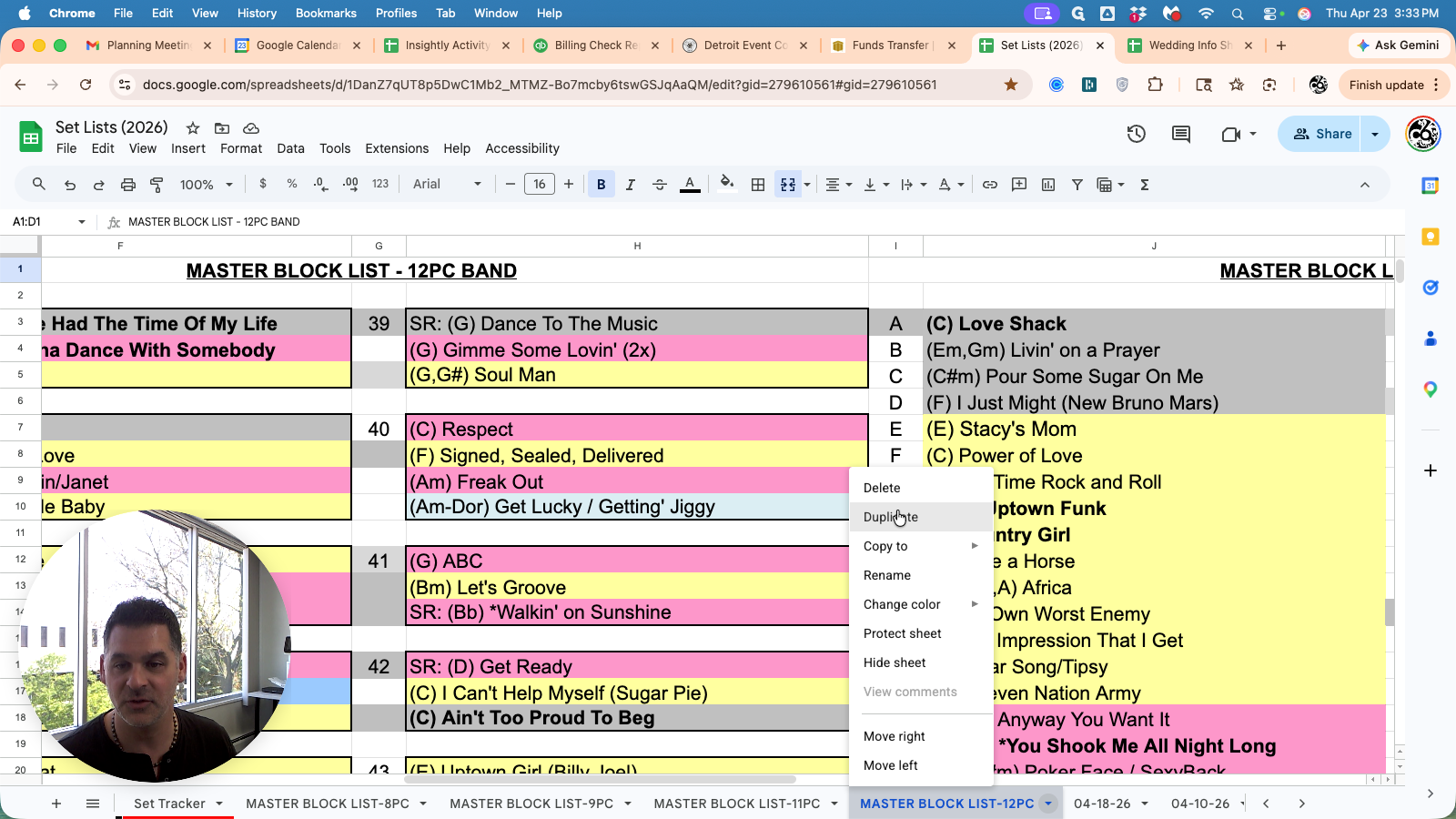Open the comments icon in header
This screenshot has height=819, width=1456.
[1181, 134]
